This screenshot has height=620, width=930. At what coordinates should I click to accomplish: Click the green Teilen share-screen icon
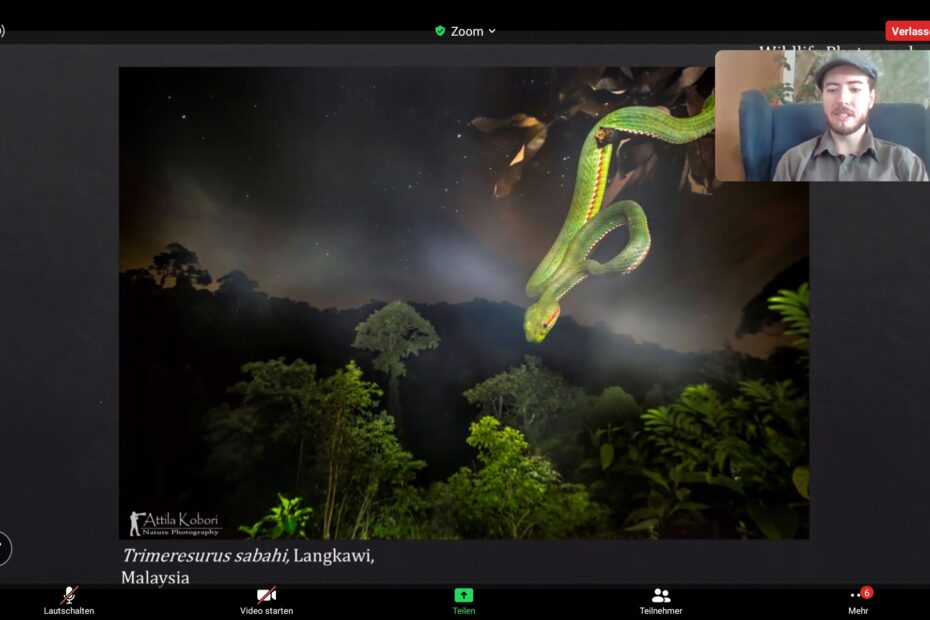464,595
